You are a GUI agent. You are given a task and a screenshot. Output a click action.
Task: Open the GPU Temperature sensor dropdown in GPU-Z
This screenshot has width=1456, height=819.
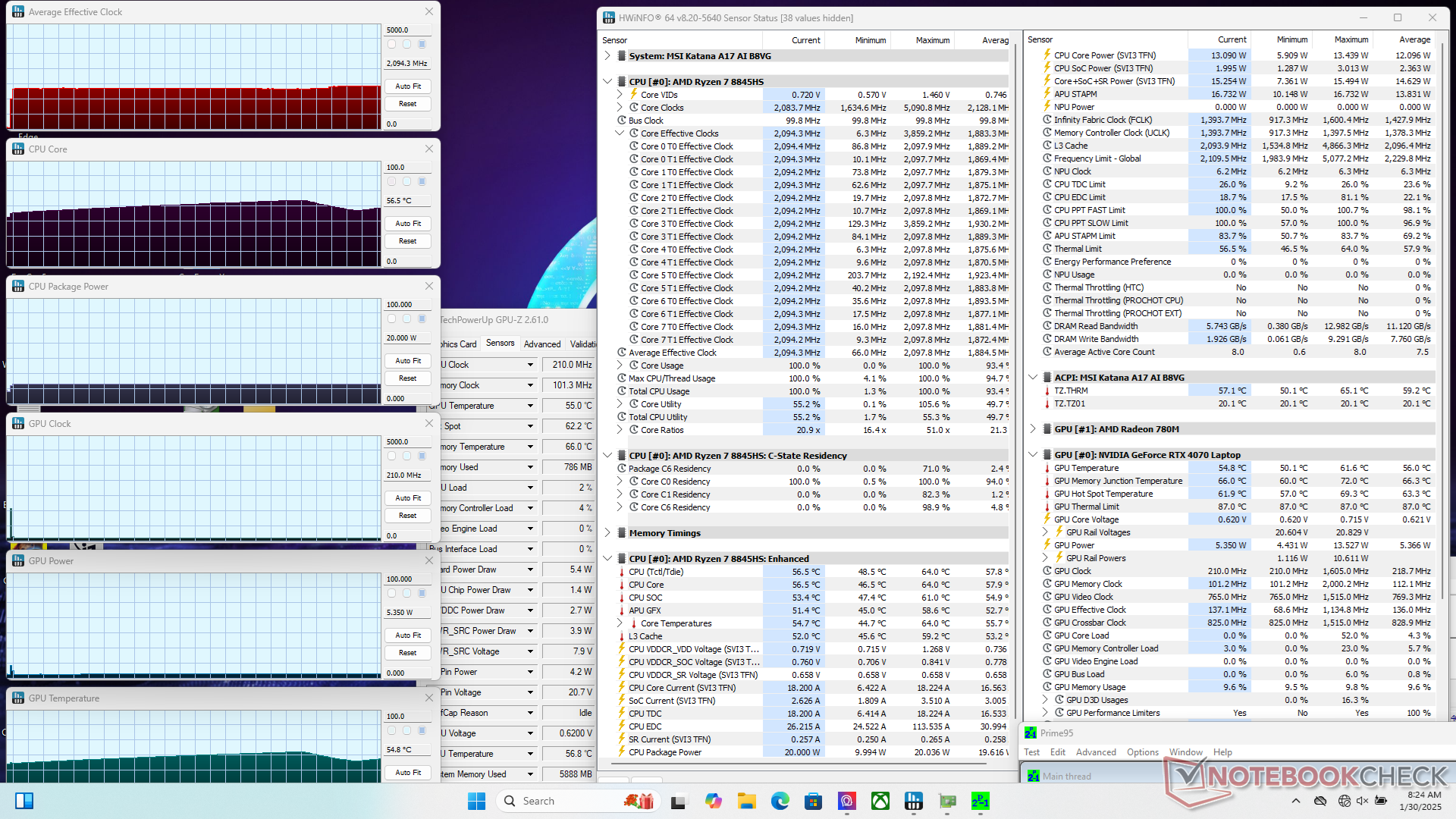pyautogui.click(x=530, y=406)
